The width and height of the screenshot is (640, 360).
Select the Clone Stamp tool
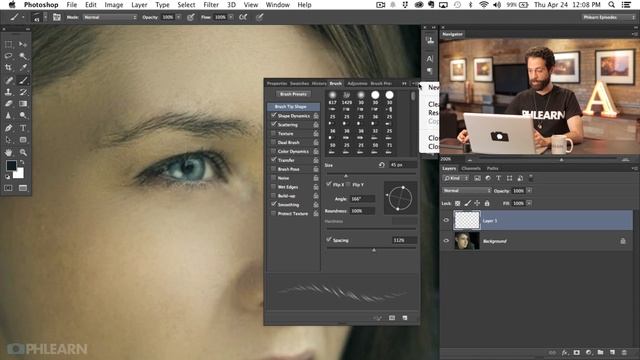pos(8,92)
